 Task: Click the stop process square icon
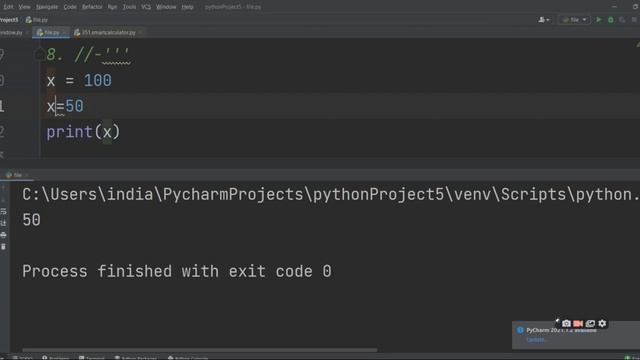(634, 20)
